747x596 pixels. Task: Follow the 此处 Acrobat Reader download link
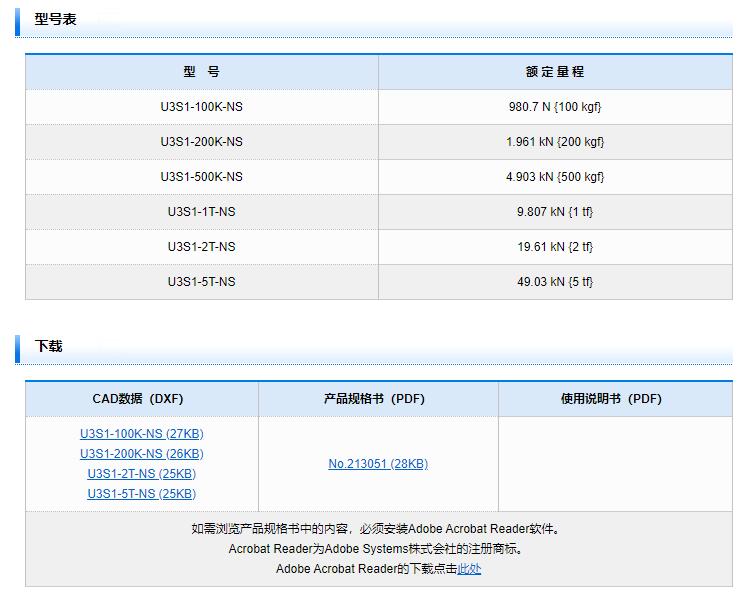469,569
